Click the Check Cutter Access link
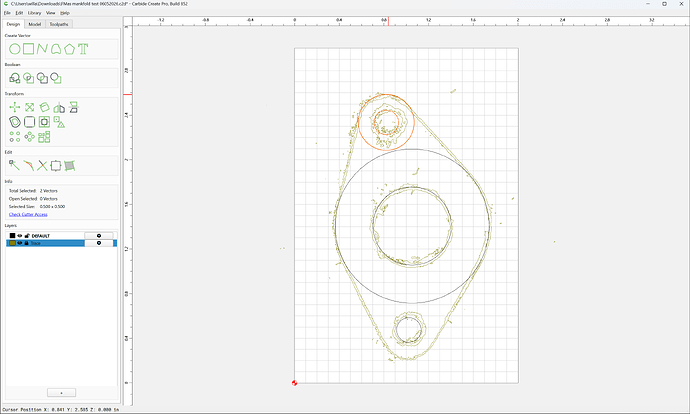Viewport: 690px width, 414px height. (x=28, y=214)
